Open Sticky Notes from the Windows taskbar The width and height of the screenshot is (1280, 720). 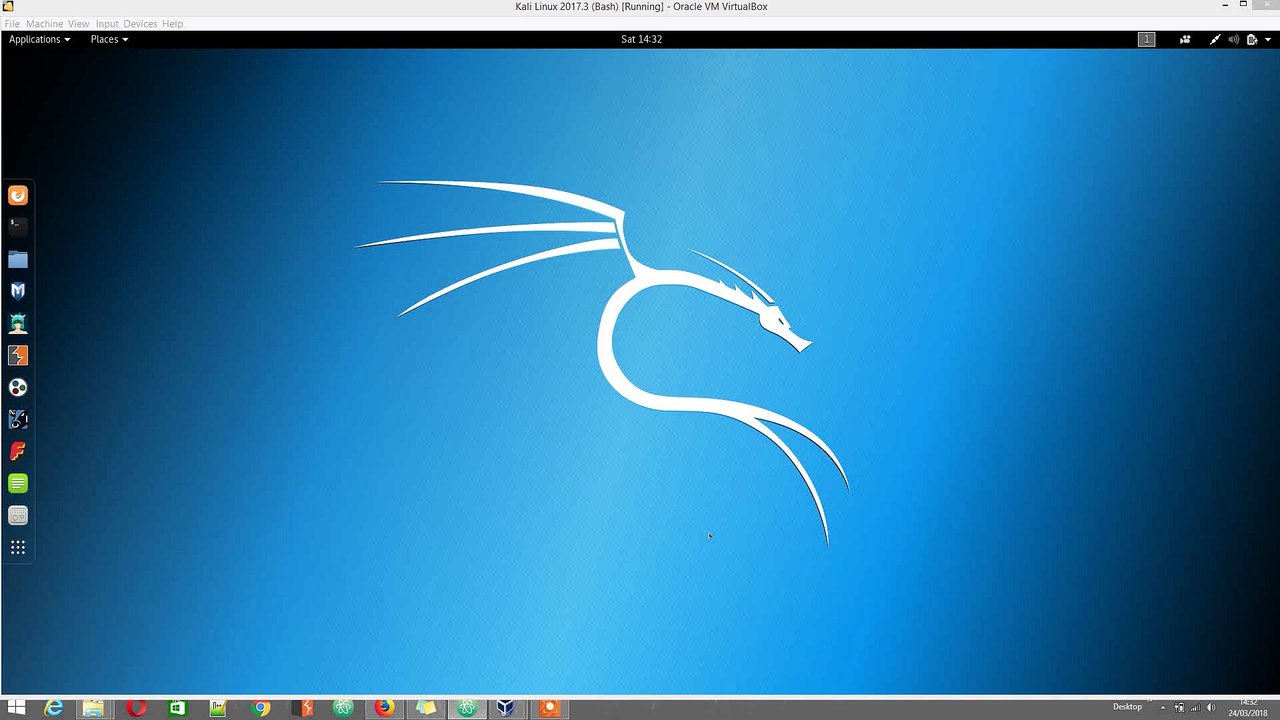point(426,708)
